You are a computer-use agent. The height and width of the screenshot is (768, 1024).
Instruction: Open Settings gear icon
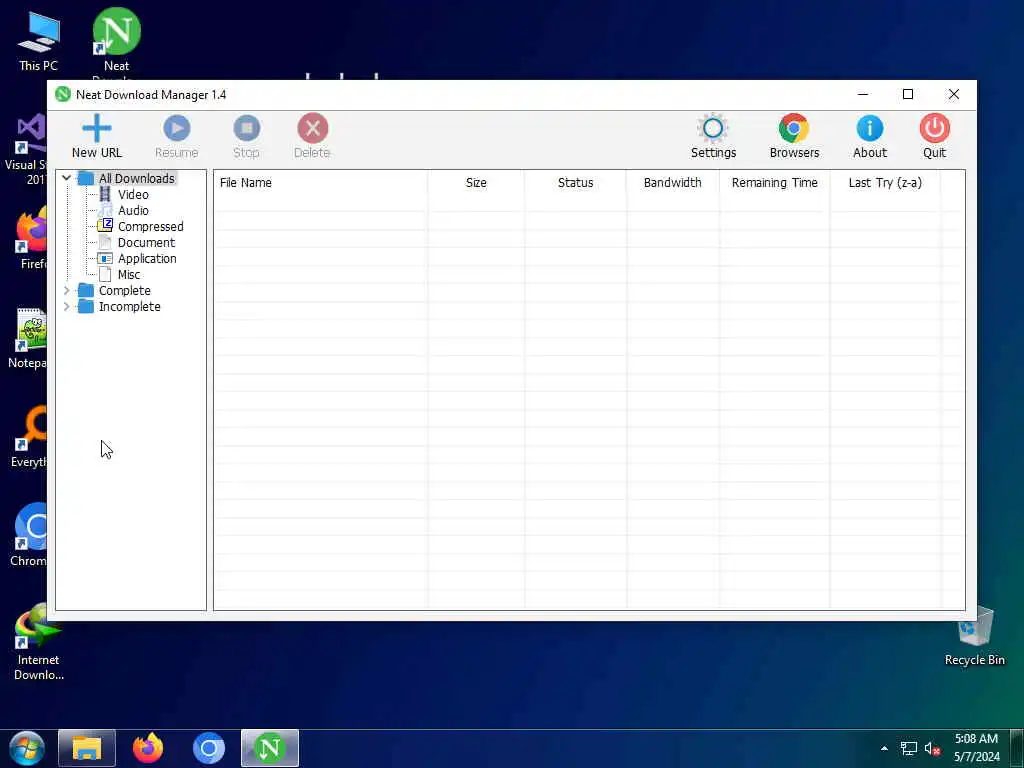(713, 128)
